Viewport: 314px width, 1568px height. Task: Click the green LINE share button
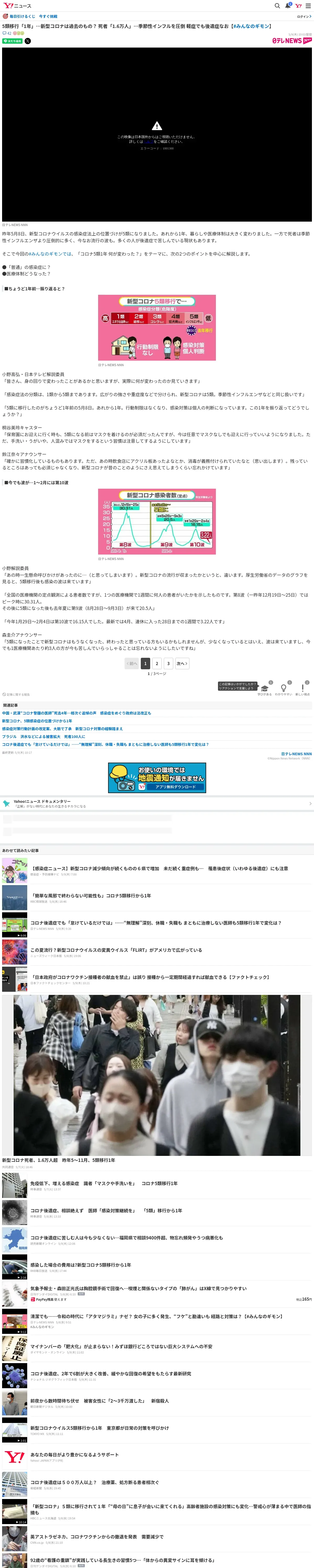[12, 41]
